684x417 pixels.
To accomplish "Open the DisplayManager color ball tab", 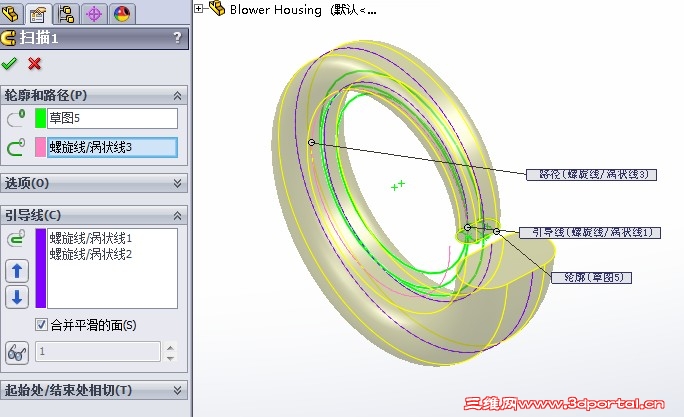I will point(122,14).
